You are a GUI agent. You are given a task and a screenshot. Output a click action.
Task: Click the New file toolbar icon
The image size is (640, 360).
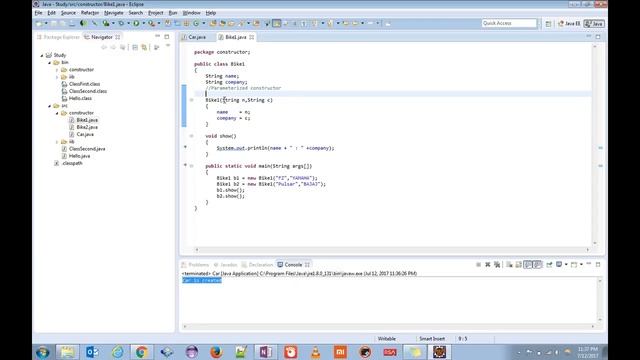(40, 24)
